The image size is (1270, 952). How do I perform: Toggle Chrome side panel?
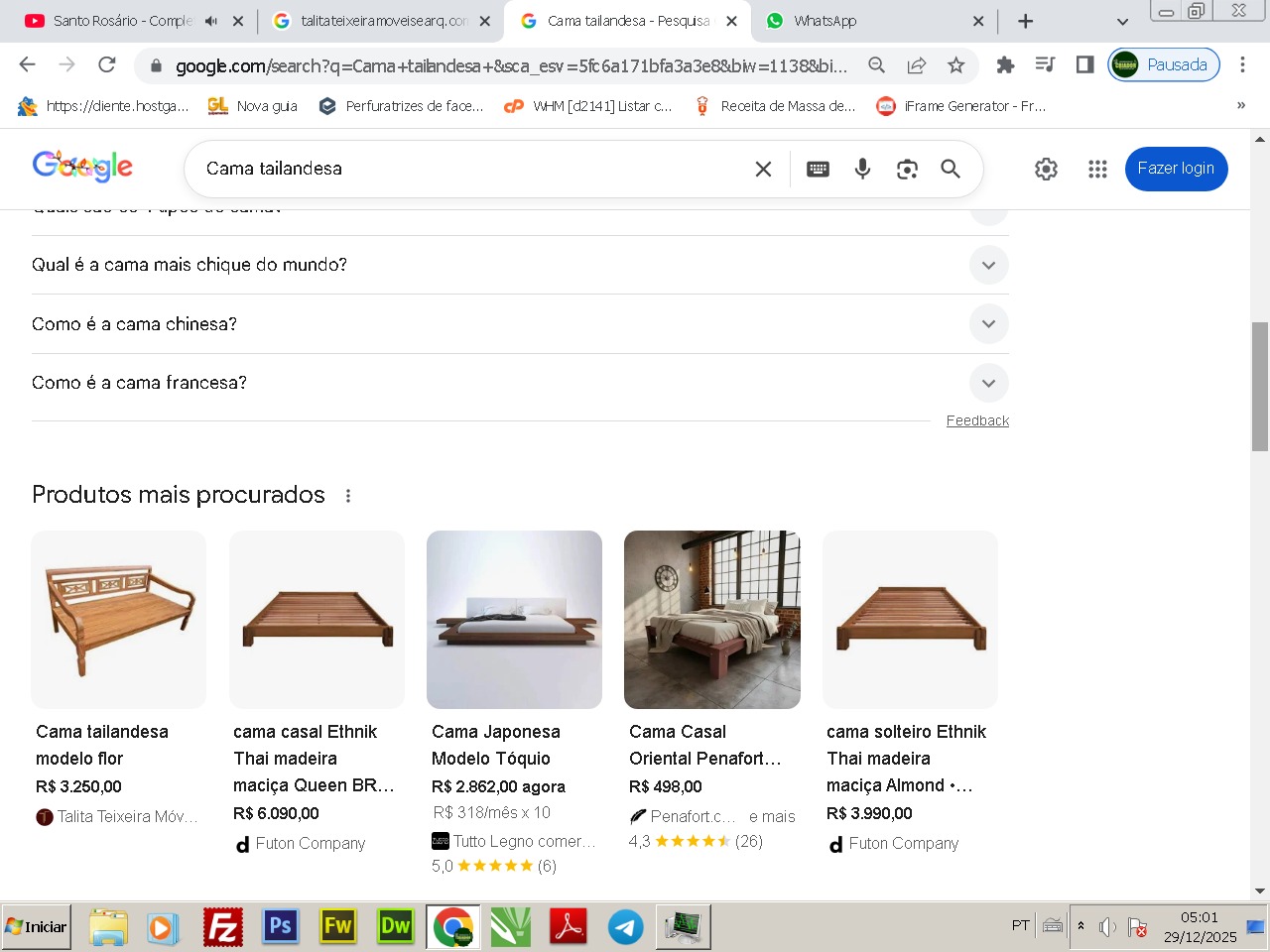click(1084, 65)
